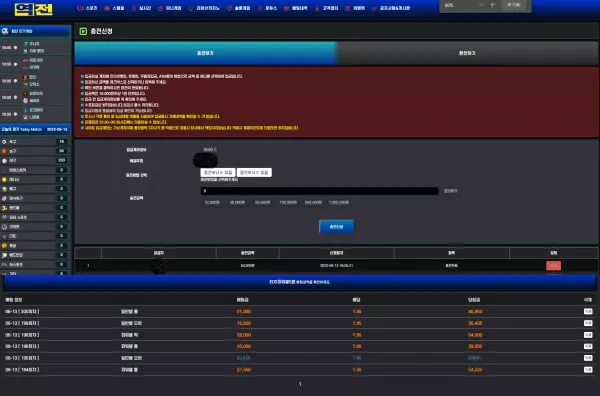
Task: Choose the first 충전보너스 받음 option
Action: 218,173
